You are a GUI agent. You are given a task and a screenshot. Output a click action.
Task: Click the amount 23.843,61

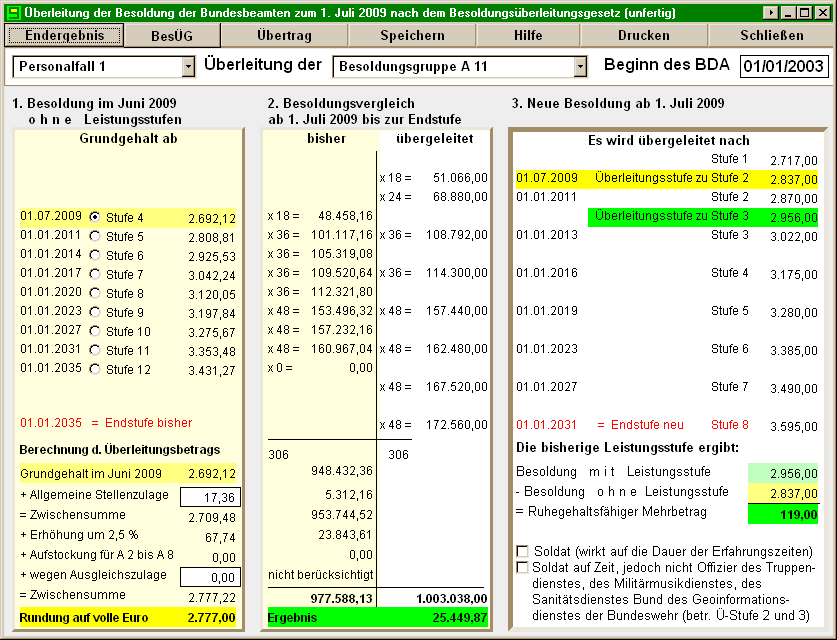click(345, 535)
